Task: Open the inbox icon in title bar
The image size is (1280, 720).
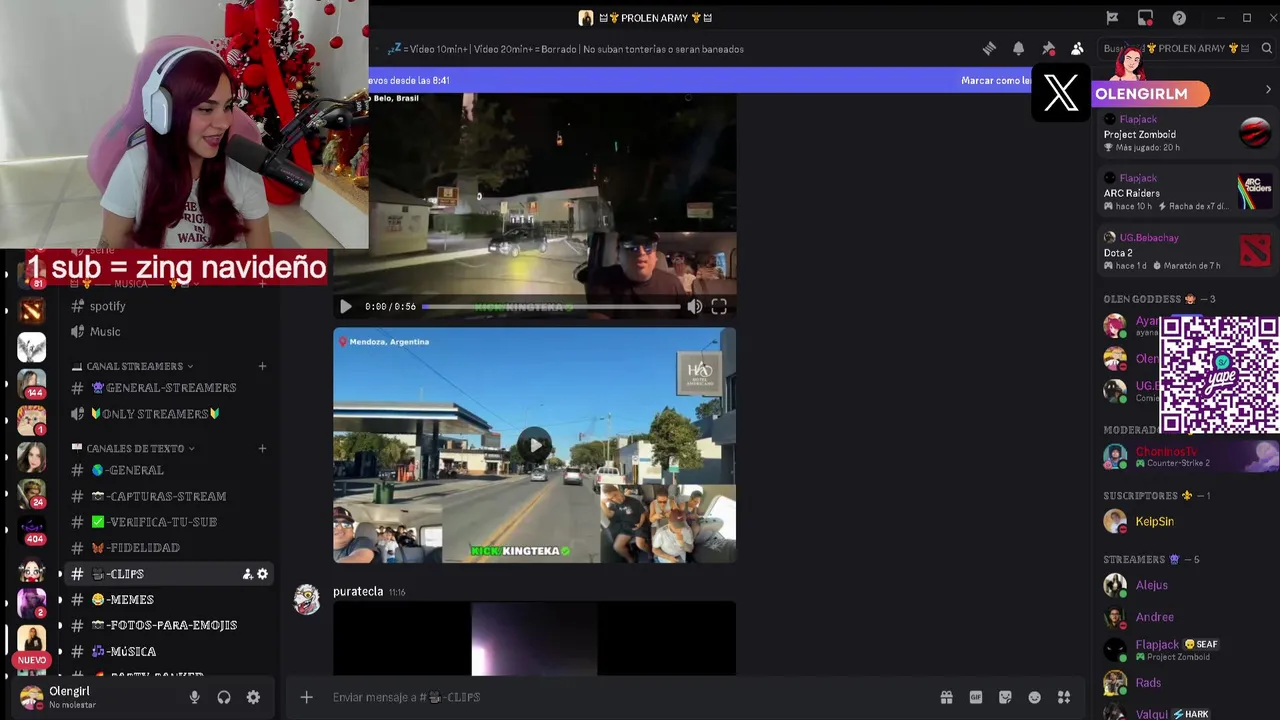Action: 1145,18
